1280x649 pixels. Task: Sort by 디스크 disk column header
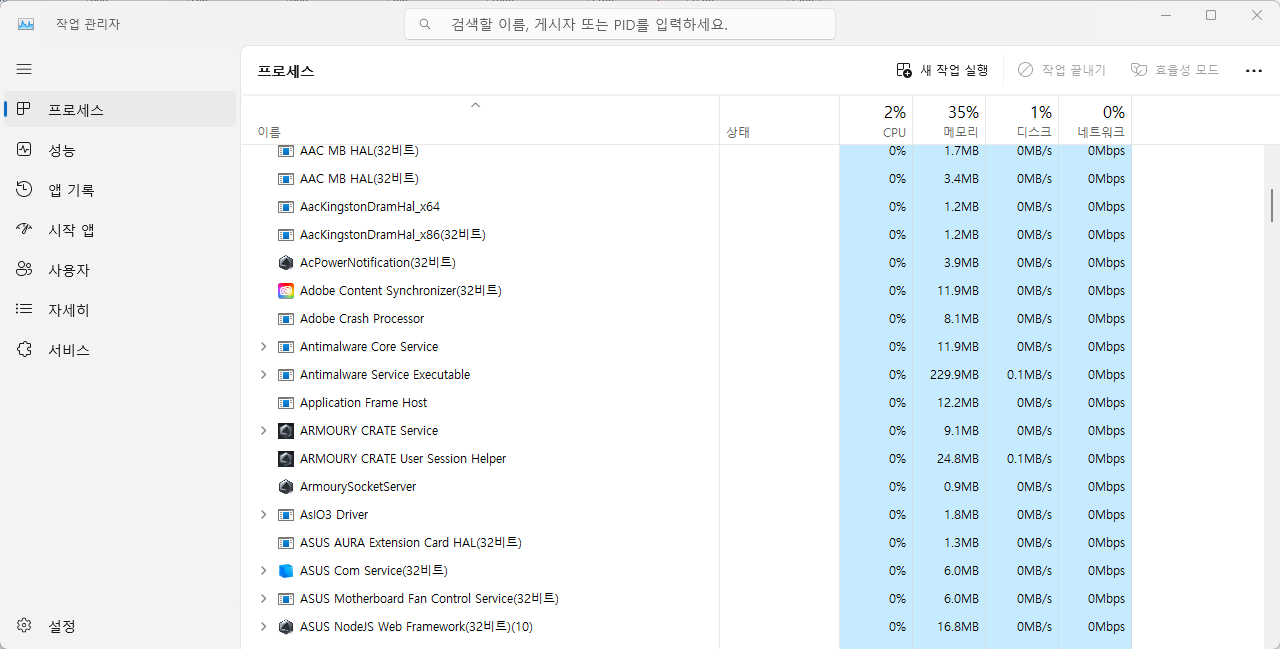(x=1022, y=120)
